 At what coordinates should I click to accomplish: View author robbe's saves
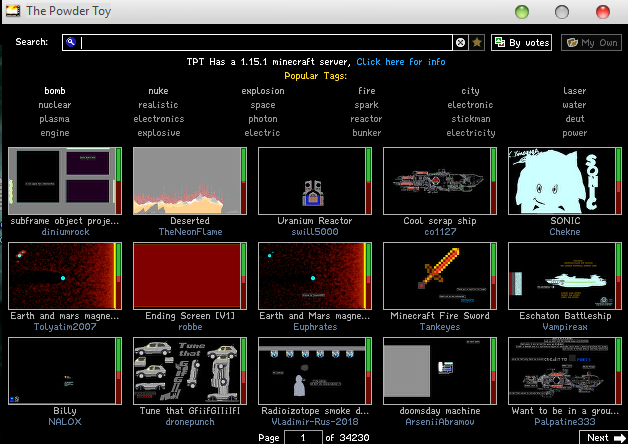(x=190, y=327)
